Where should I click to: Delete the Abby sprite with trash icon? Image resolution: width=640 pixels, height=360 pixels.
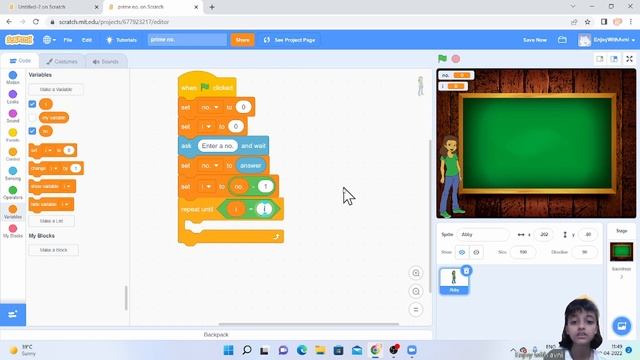[466, 270]
